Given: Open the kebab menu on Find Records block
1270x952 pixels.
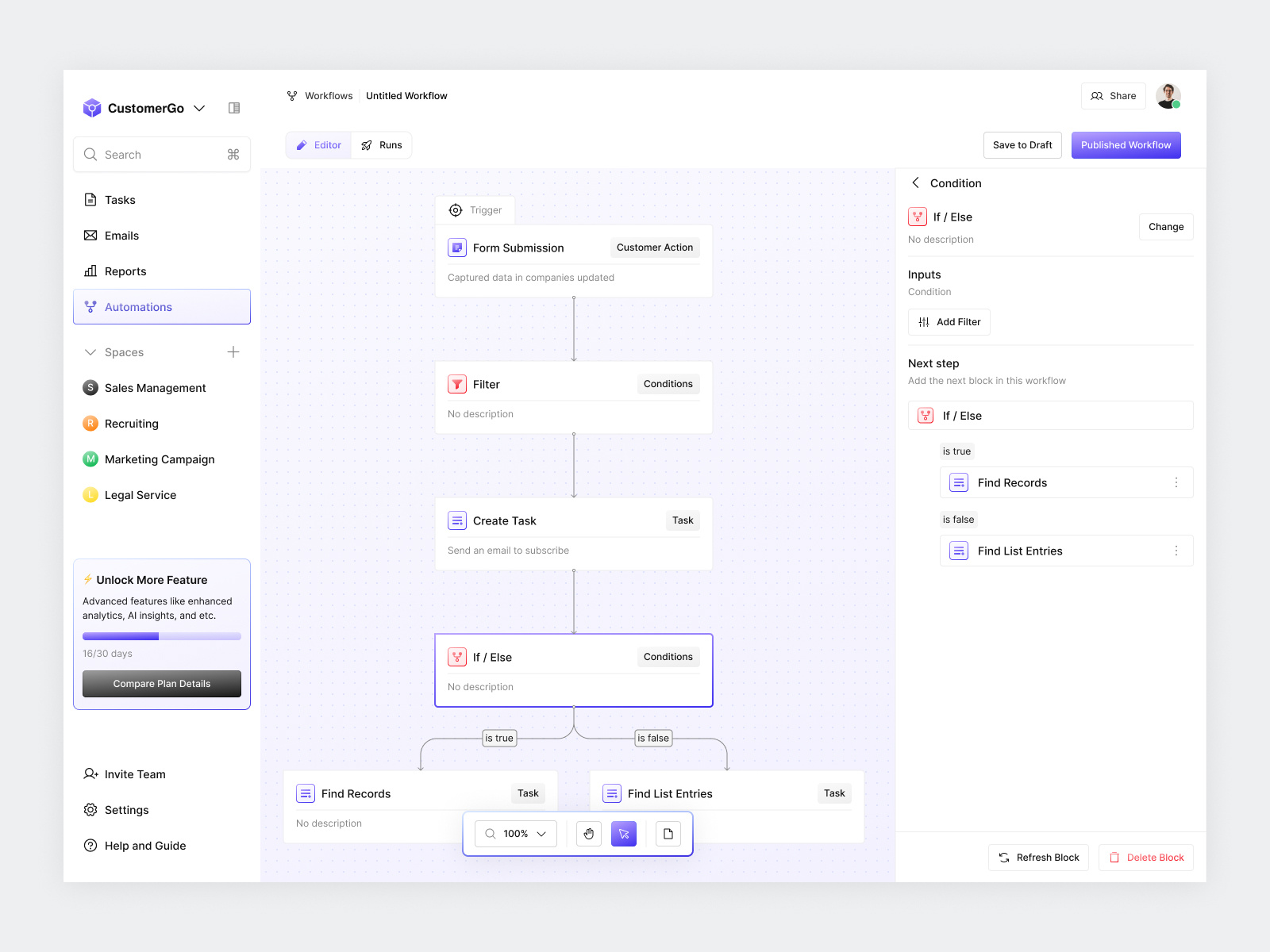Looking at the screenshot, I should [1177, 482].
